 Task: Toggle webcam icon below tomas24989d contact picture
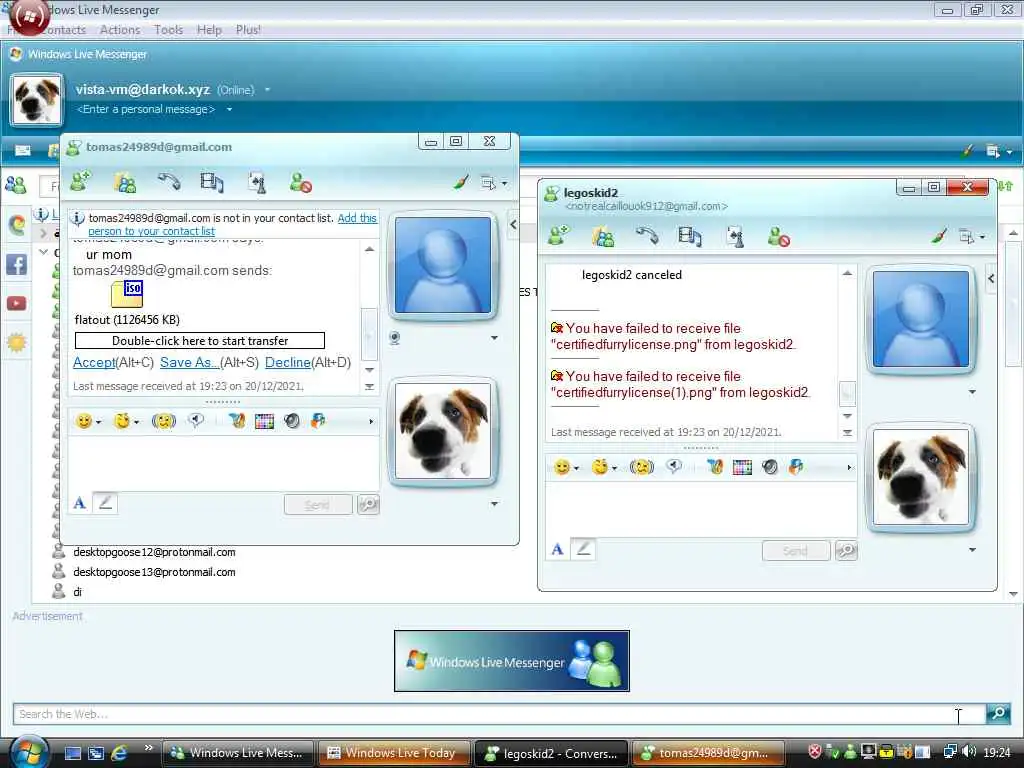pyautogui.click(x=394, y=338)
